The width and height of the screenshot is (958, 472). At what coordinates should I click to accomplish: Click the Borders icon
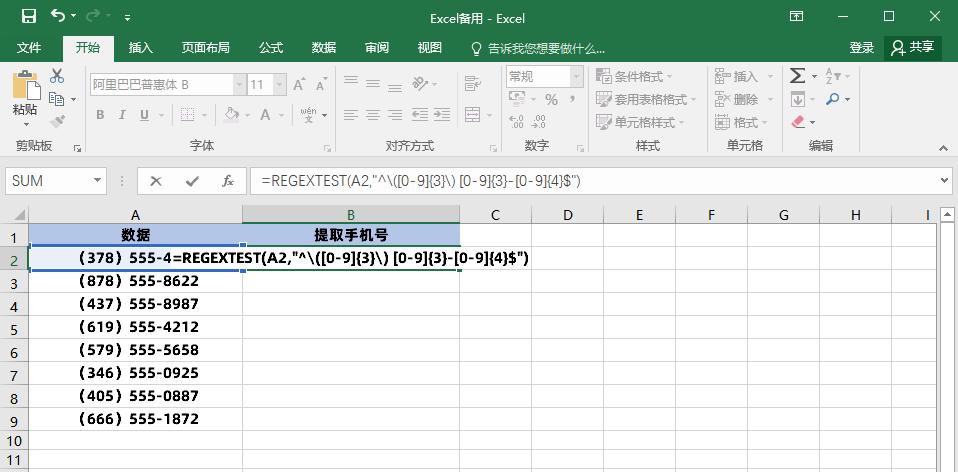tap(188, 115)
